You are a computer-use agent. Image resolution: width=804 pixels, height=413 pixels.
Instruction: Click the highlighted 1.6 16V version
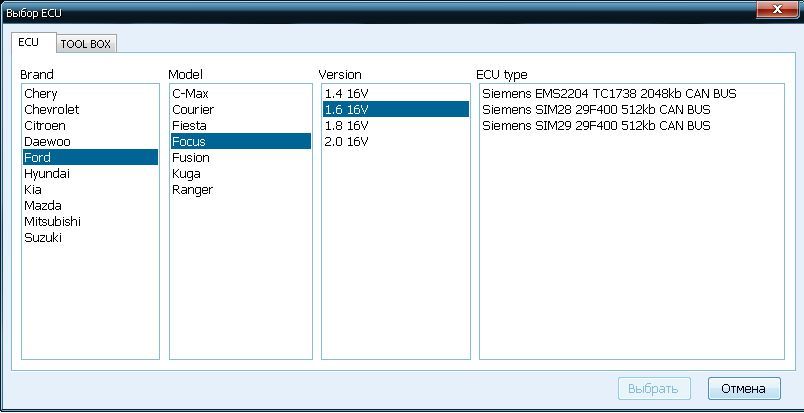[396, 109]
